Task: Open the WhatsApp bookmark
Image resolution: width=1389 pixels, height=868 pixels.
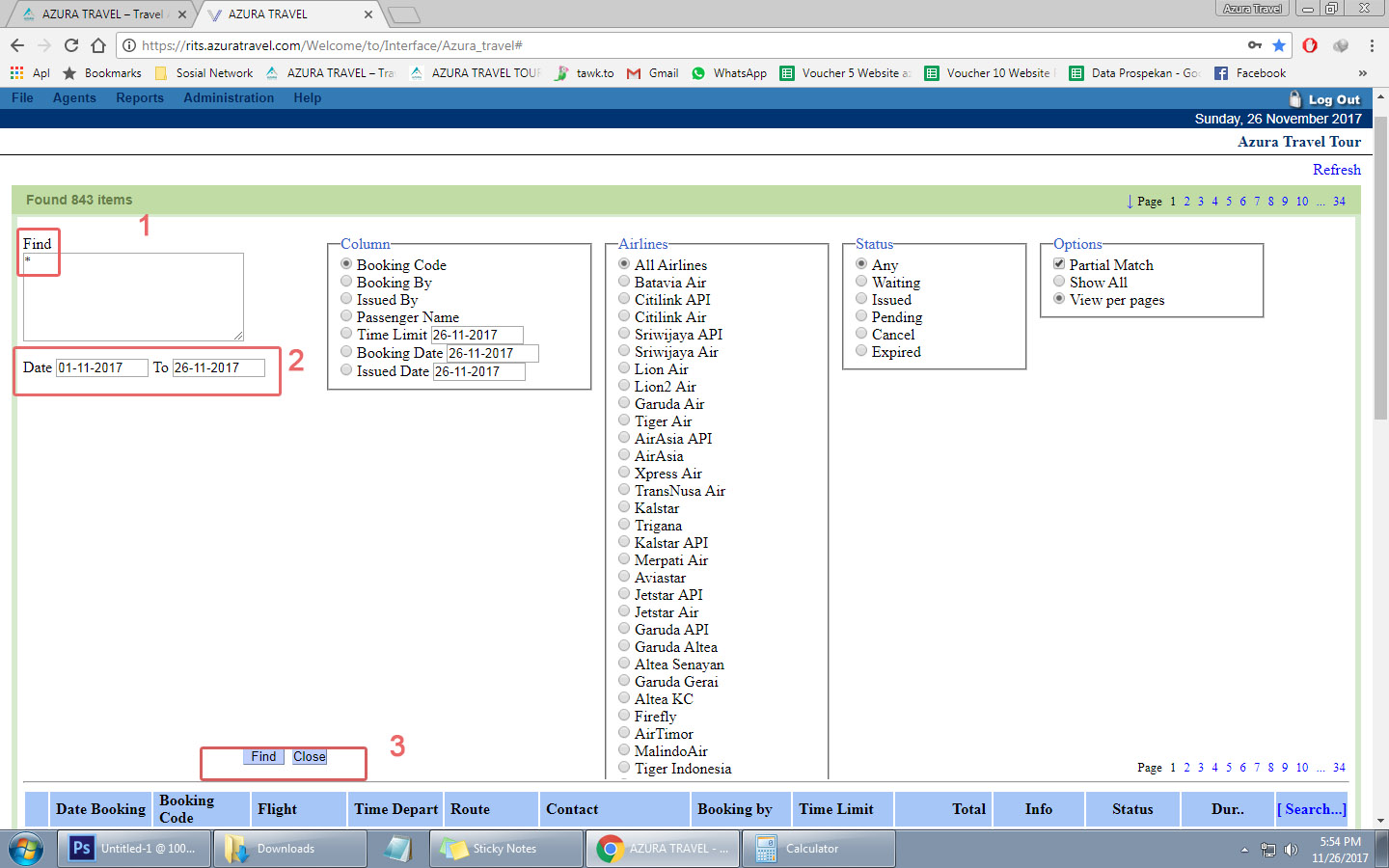Action: 729,72
